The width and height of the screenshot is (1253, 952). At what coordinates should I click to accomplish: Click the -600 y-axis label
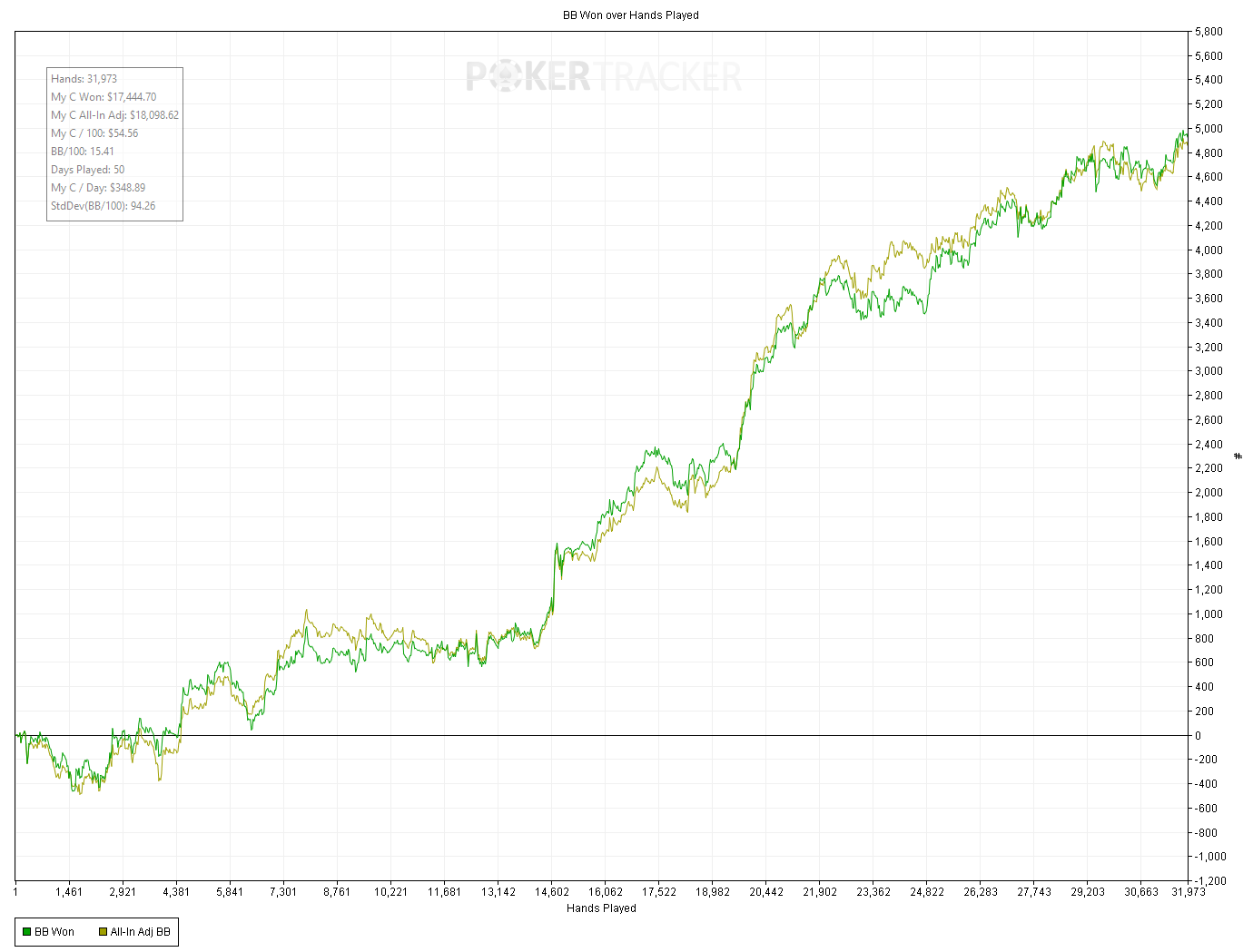(x=1207, y=809)
